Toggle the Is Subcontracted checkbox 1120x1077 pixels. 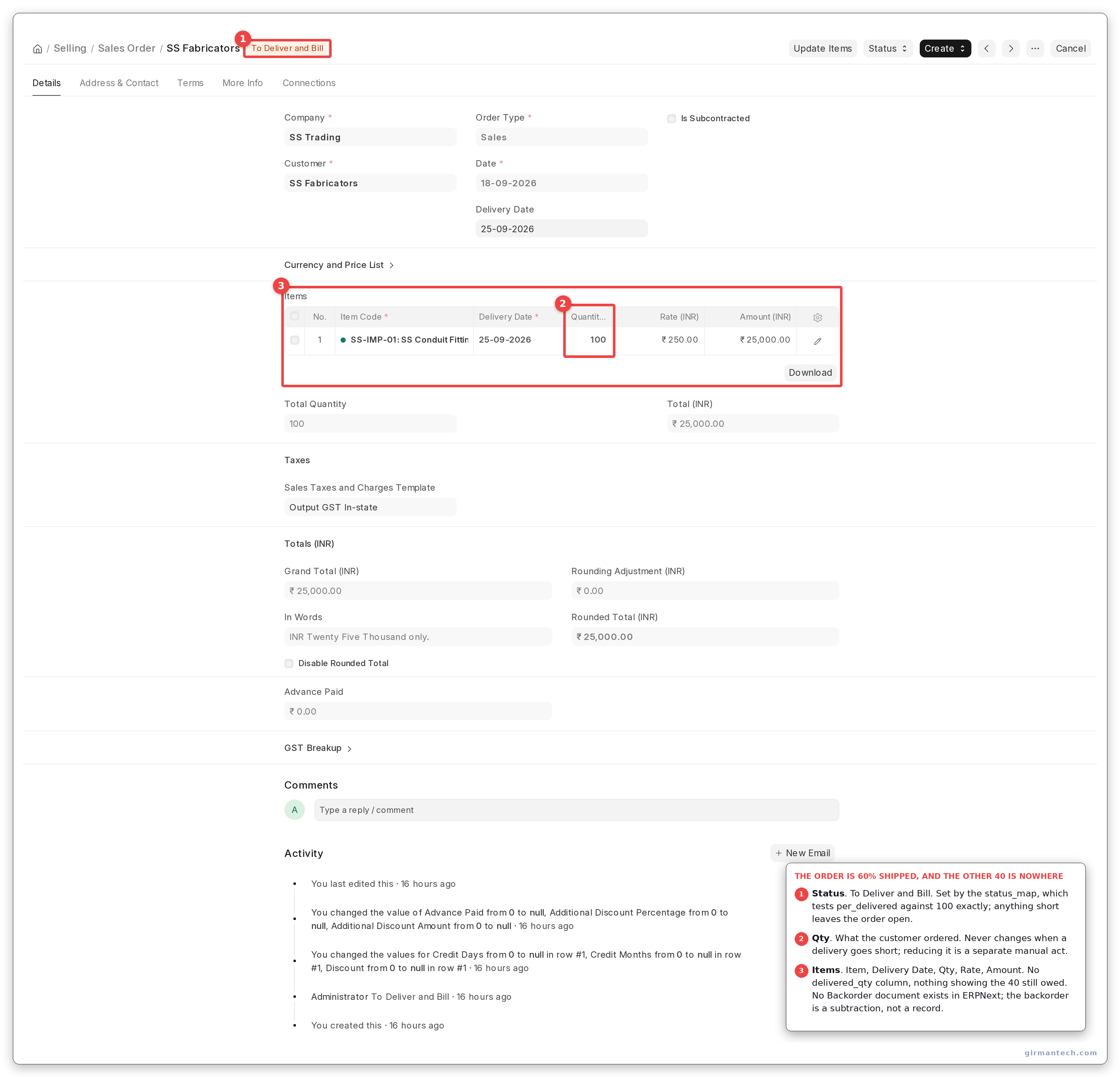(x=671, y=118)
